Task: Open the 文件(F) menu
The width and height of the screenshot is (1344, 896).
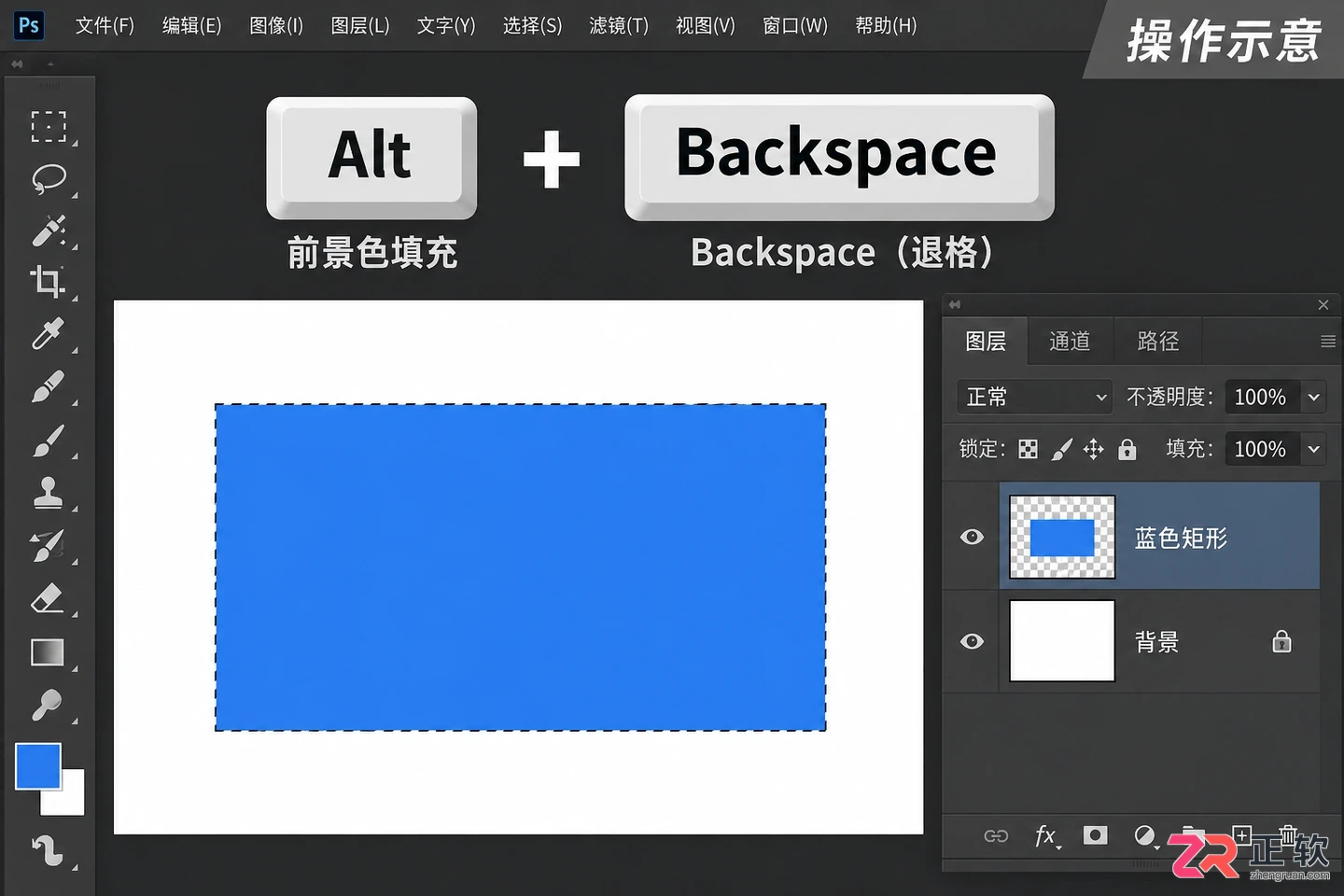Action: [x=105, y=25]
